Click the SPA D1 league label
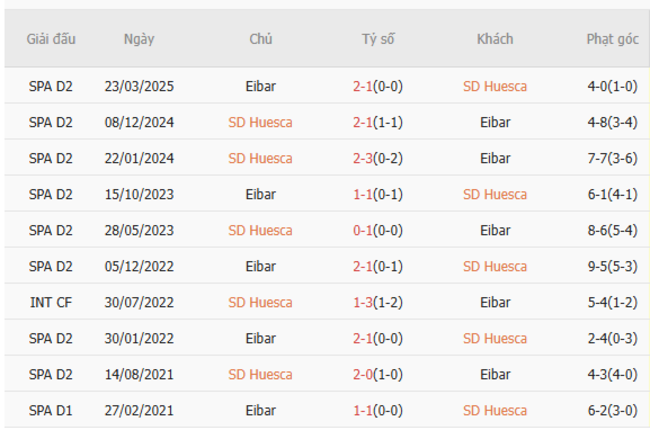This screenshot has height=439, width=650. point(51,410)
